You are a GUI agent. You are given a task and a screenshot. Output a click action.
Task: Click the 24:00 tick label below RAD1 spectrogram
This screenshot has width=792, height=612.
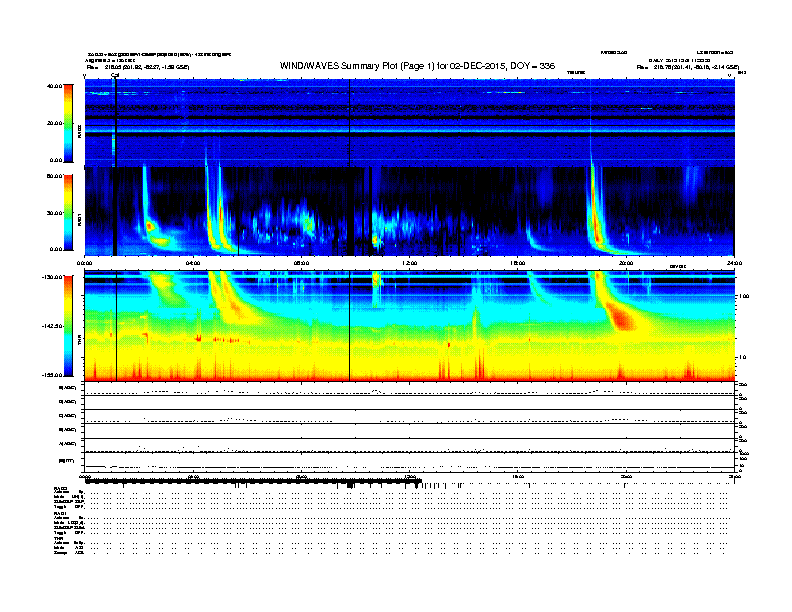point(734,263)
